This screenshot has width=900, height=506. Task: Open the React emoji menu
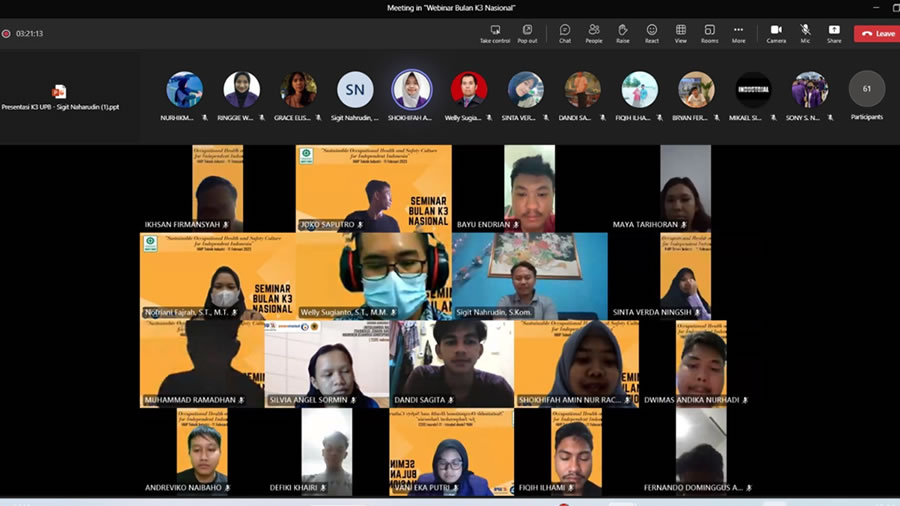coord(652,33)
